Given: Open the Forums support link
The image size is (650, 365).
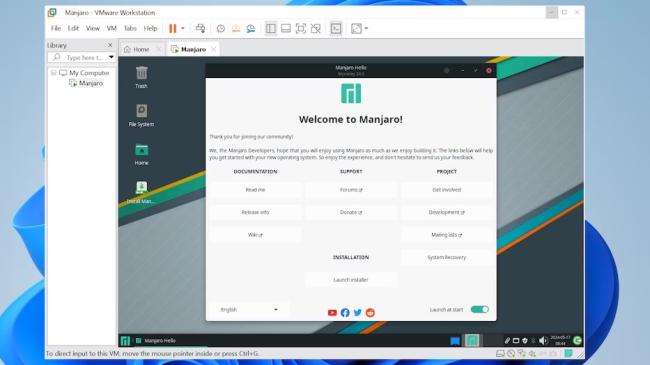Looking at the screenshot, I should tap(351, 190).
